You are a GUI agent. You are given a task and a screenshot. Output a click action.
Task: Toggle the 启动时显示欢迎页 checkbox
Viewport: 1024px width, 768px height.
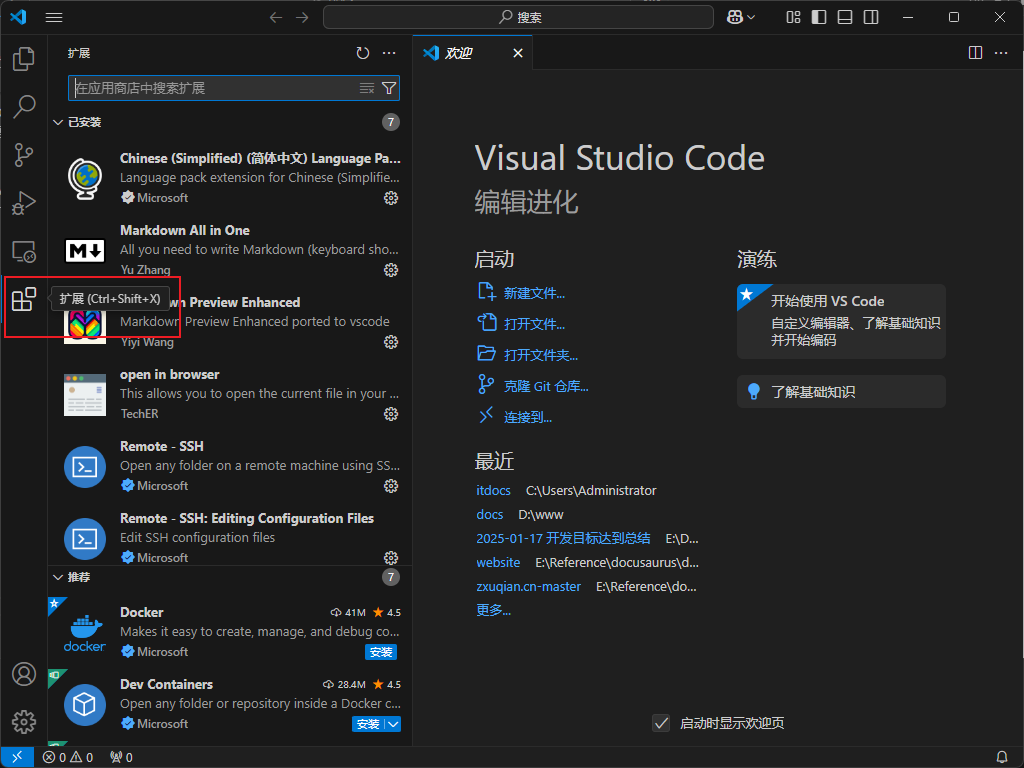(661, 723)
